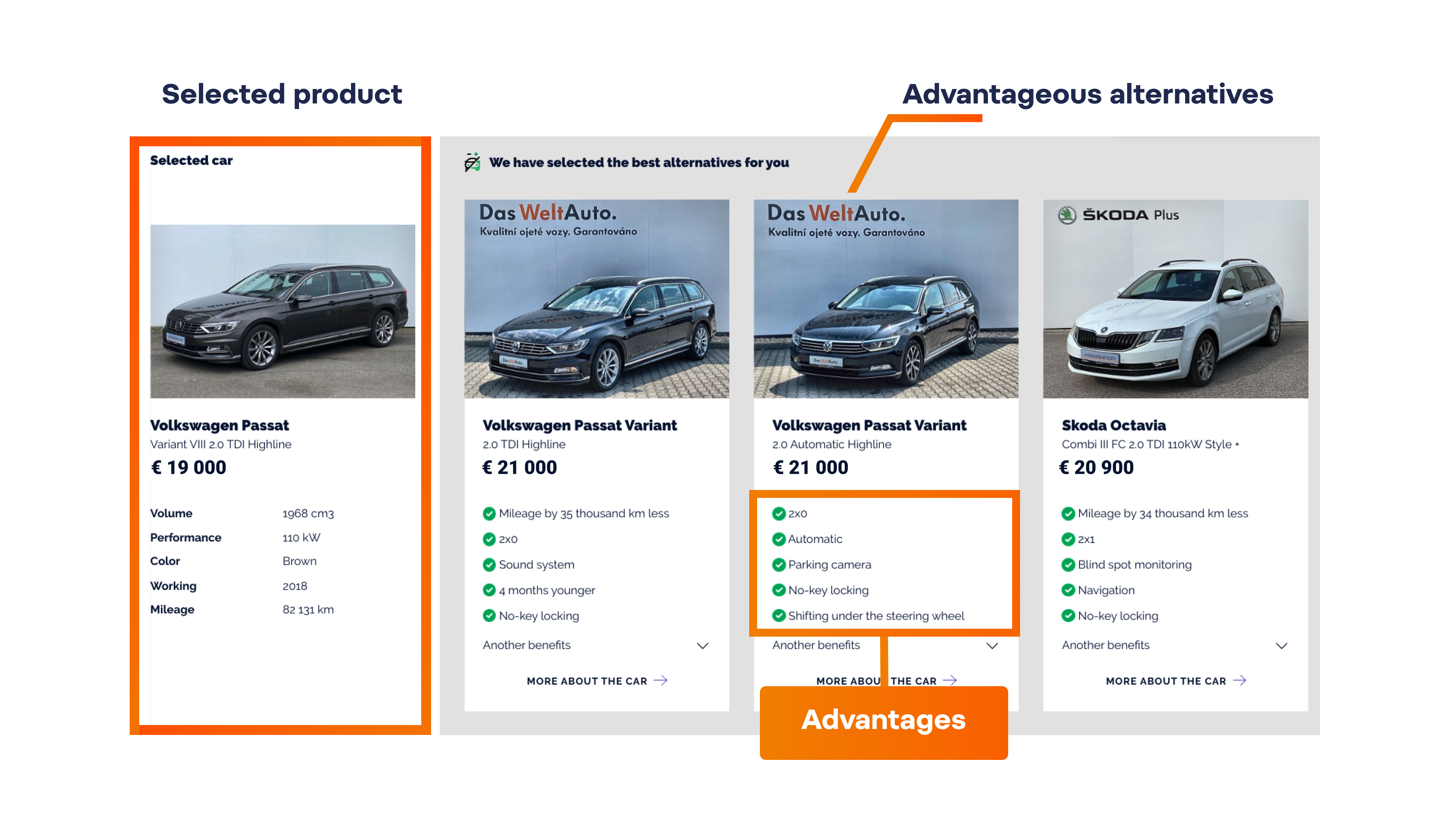Image resolution: width=1450 pixels, height=840 pixels.
Task: Open photo of Passat Variant 2.0 Automatic Highline
Action: [886, 298]
